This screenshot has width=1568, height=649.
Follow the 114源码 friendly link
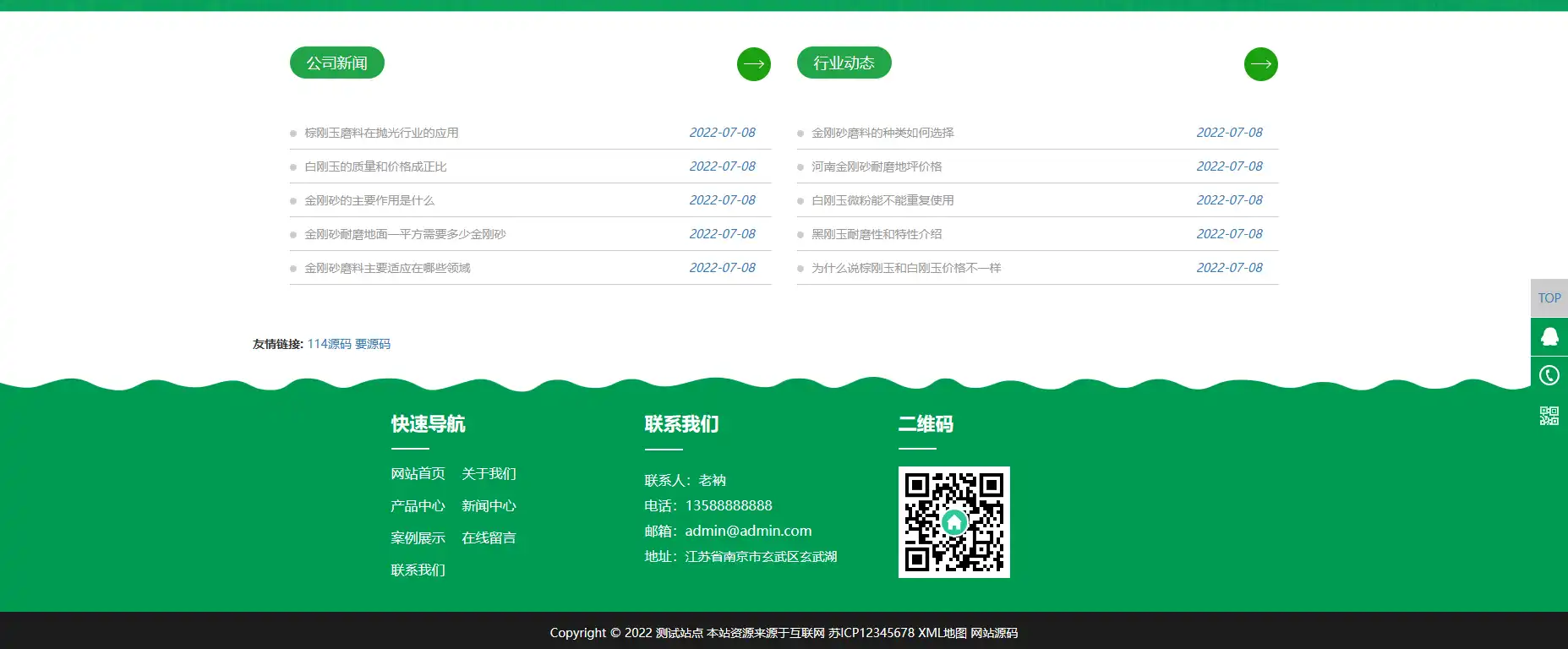coord(329,344)
